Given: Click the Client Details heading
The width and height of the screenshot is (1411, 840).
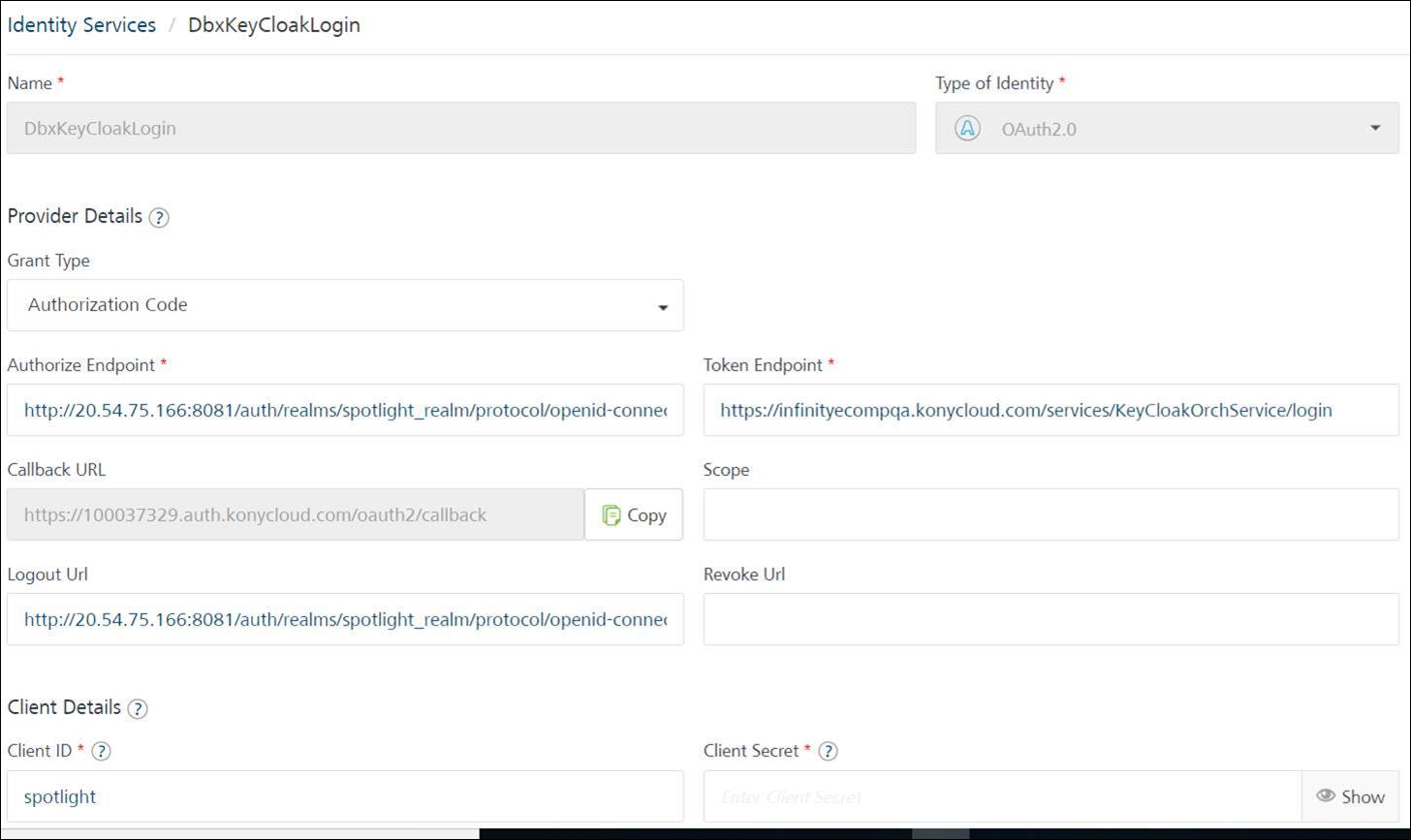Looking at the screenshot, I should (x=64, y=707).
